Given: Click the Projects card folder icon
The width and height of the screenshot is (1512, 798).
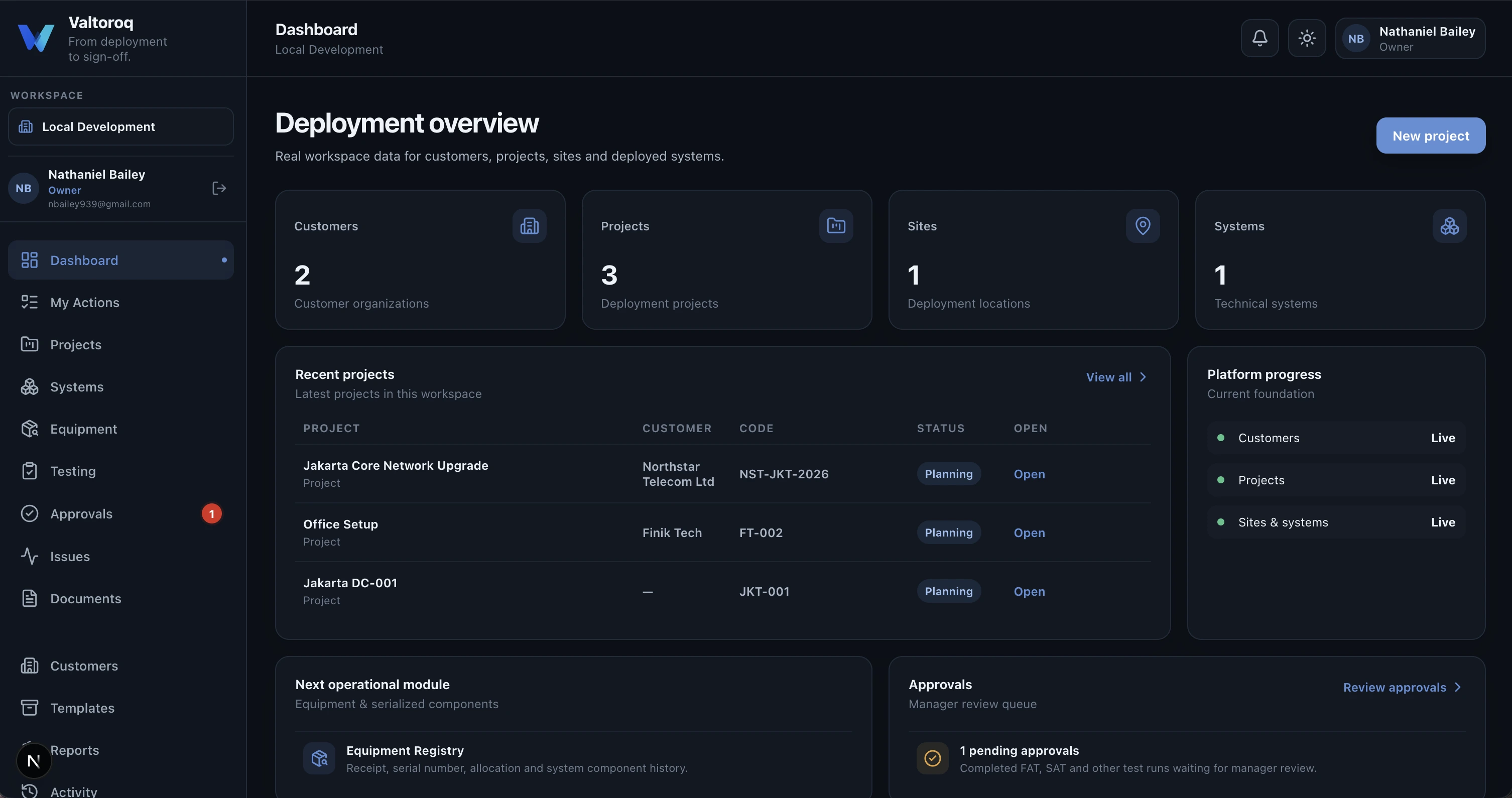Looking at the screenshot, I should coord(836,226).
